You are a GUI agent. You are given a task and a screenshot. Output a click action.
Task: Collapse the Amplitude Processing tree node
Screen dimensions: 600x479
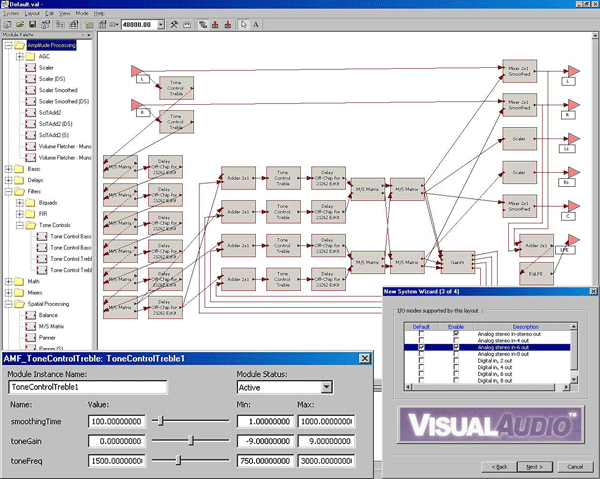8,46
